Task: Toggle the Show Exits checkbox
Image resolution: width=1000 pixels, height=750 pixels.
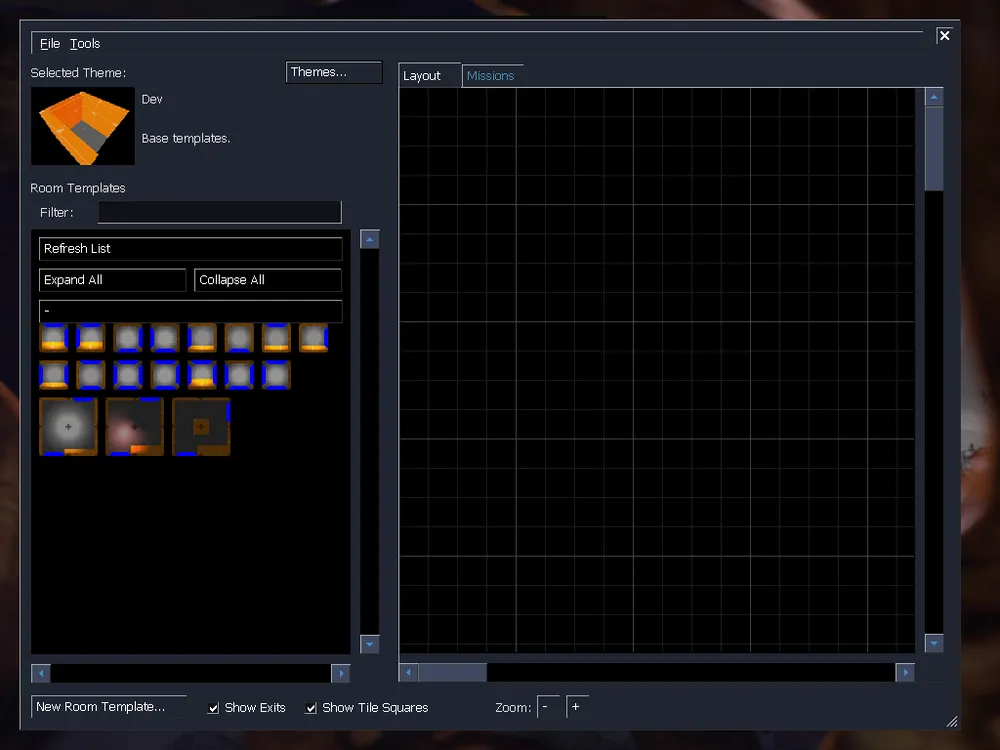Action: pyautogui.click(x=213, y=708)
